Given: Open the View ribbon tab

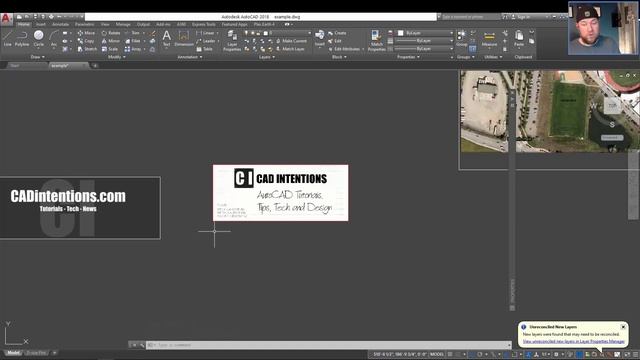Looking at the screenshot, I should [x=105, y=24].
